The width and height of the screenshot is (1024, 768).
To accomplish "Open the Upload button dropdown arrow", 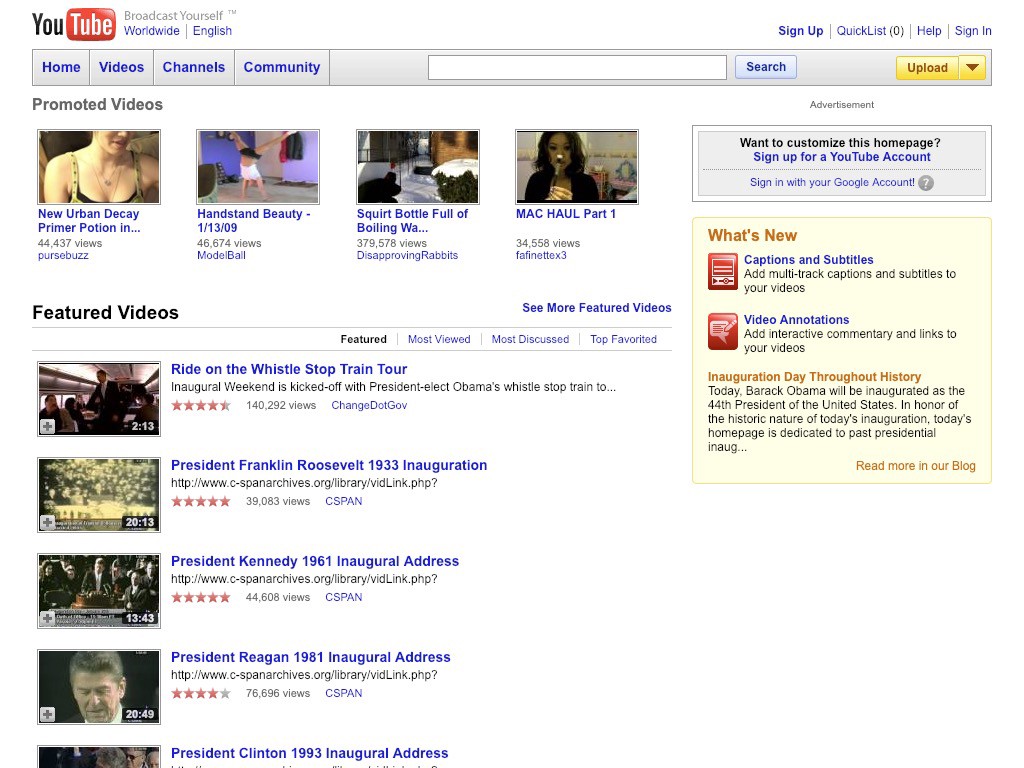I will click(972, 68).
